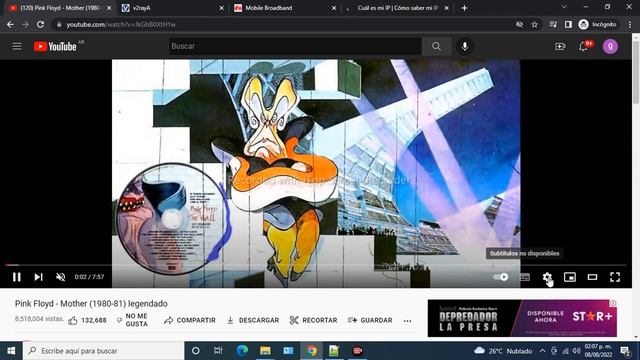Click NO ME GUSTA dislike button
The image size is (640, 360).
(132, 320)
